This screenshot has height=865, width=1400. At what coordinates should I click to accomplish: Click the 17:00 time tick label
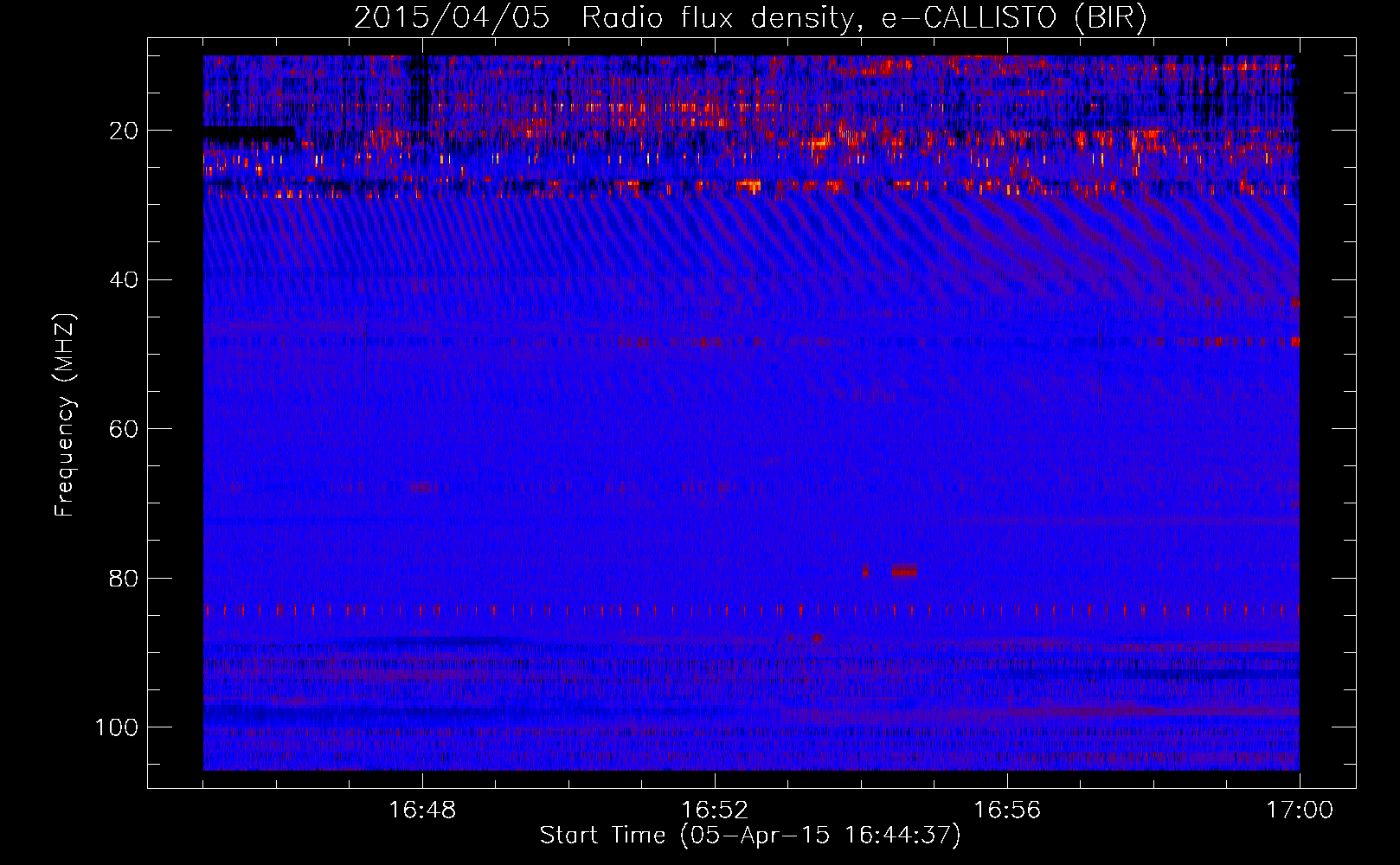(x=1300, y=811)
